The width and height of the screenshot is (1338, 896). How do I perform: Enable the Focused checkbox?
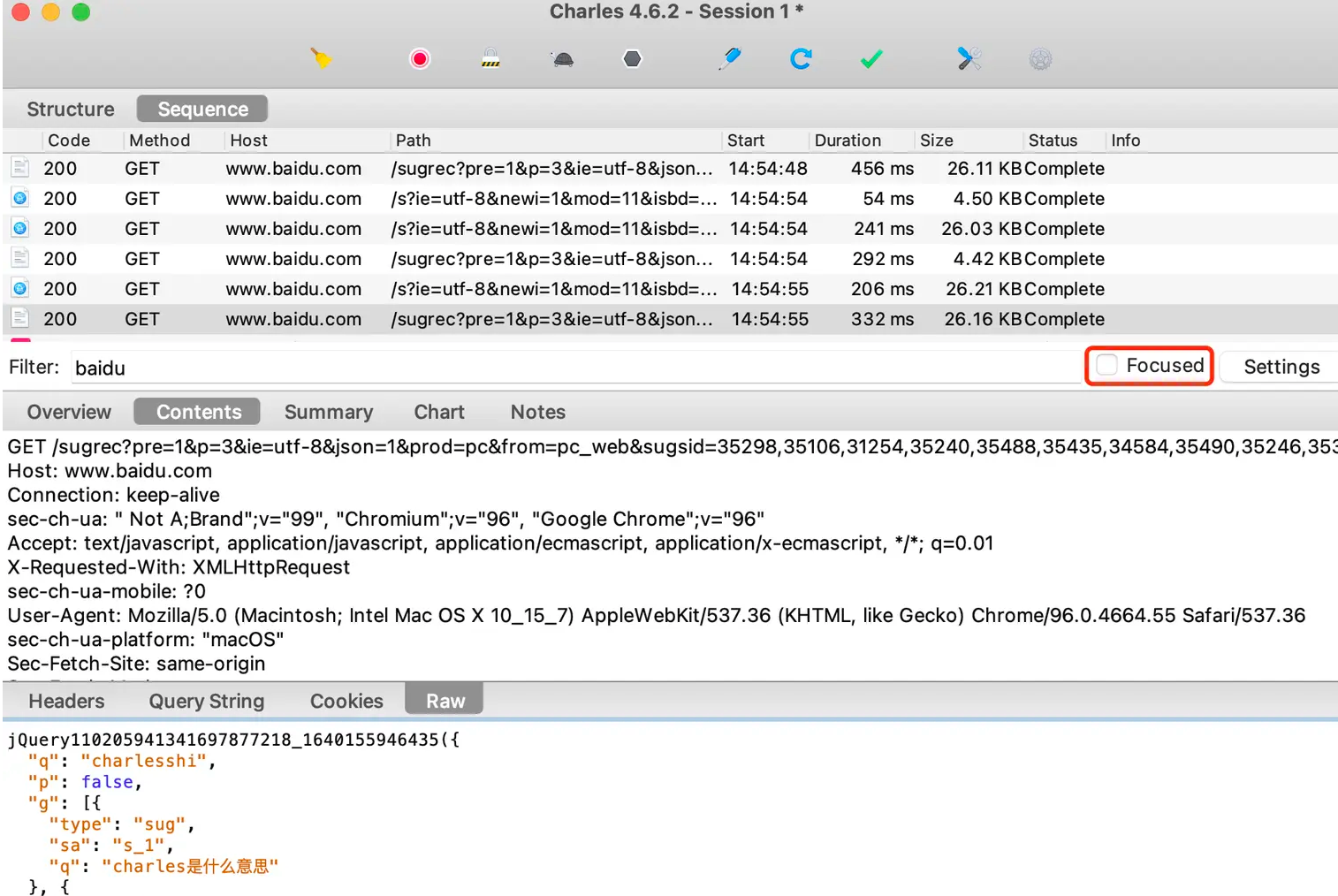tap(1106, 365)
